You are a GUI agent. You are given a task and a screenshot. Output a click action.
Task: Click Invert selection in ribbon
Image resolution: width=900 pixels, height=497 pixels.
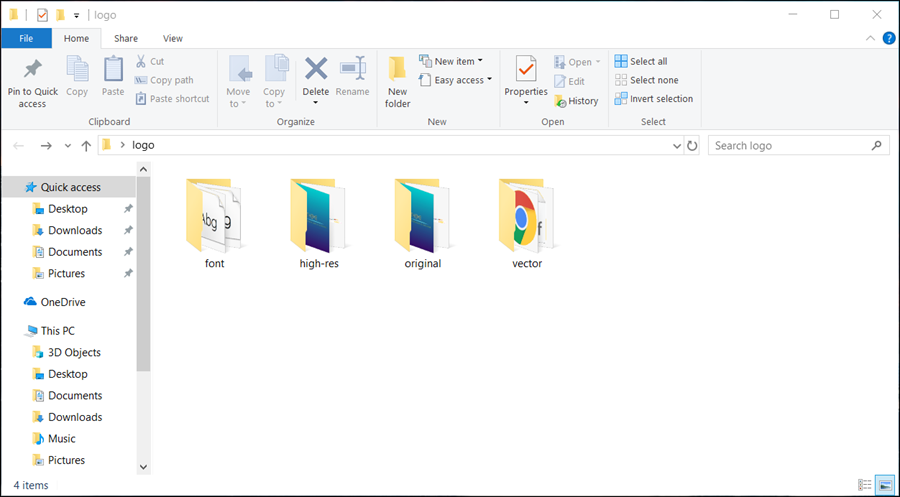pos(654,99)
